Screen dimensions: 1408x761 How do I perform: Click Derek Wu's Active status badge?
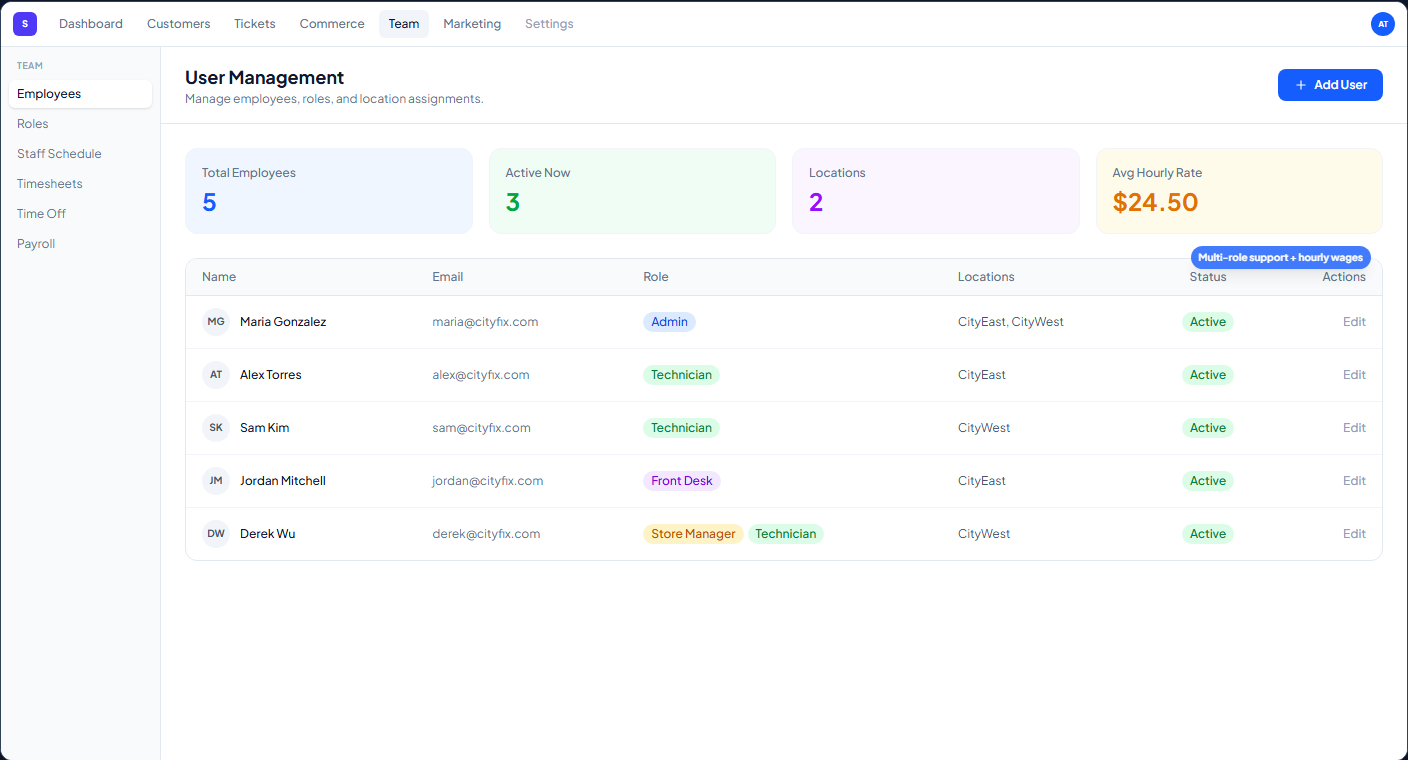(1208, 534)
